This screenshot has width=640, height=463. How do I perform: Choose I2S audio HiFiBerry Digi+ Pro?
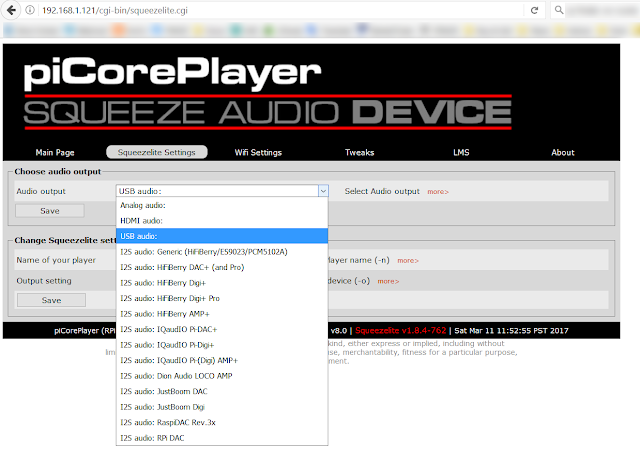click(x=222, y=298)
